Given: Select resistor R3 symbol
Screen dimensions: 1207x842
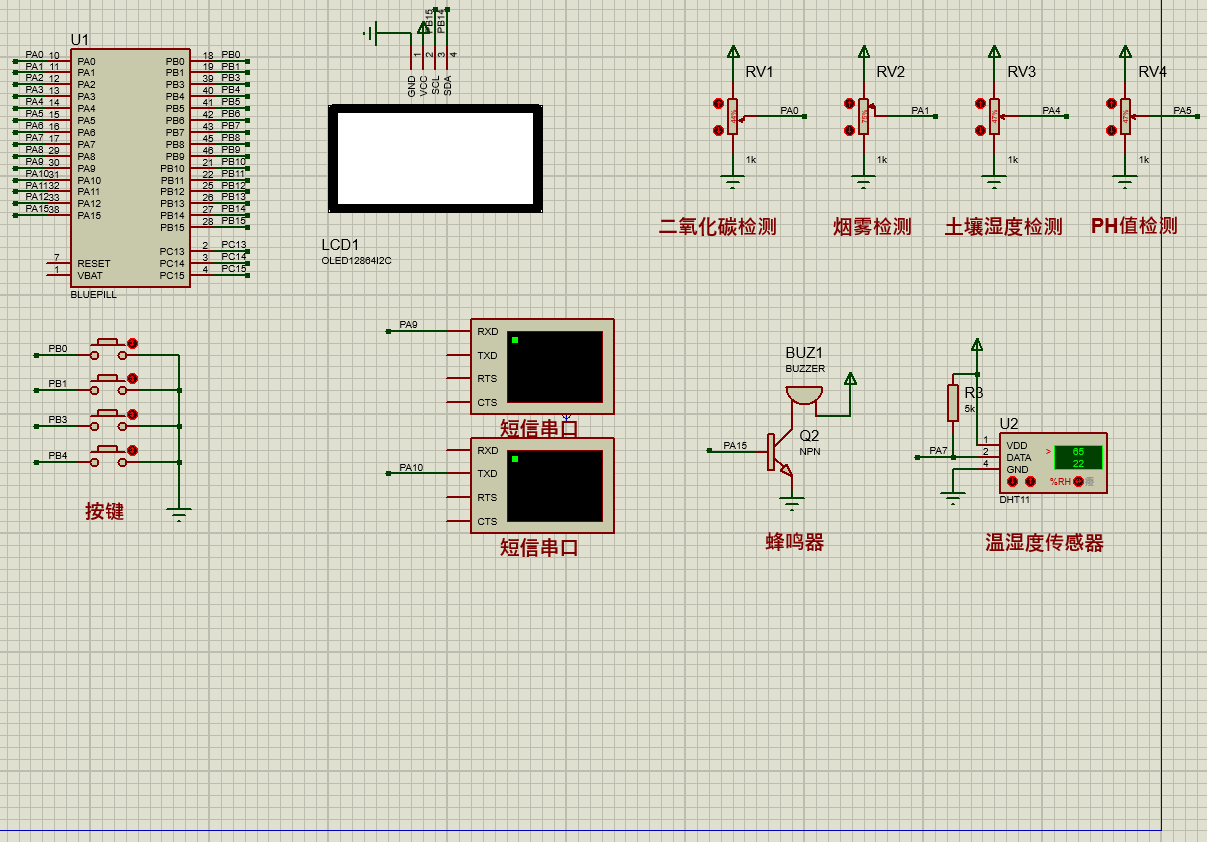Looking at the screenshot, I should 954,402.
